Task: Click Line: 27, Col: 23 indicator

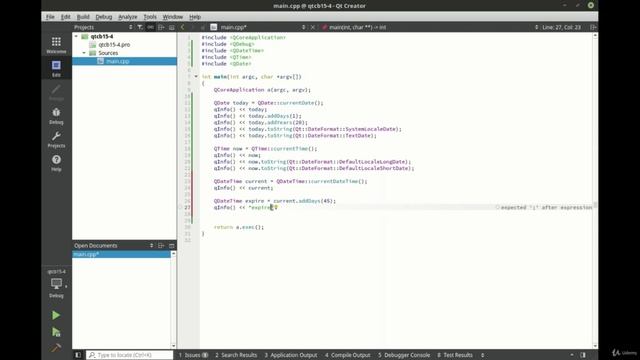Action: pyautogui.click(x=561, y=27)
